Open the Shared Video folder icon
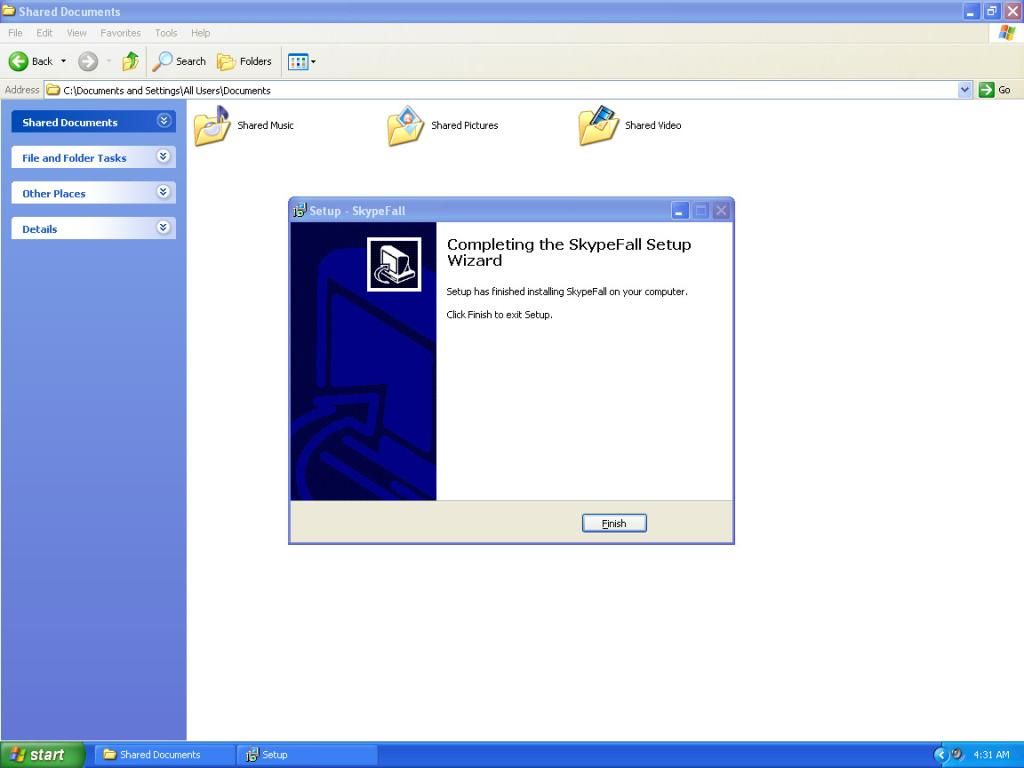 tap(598, 125)
